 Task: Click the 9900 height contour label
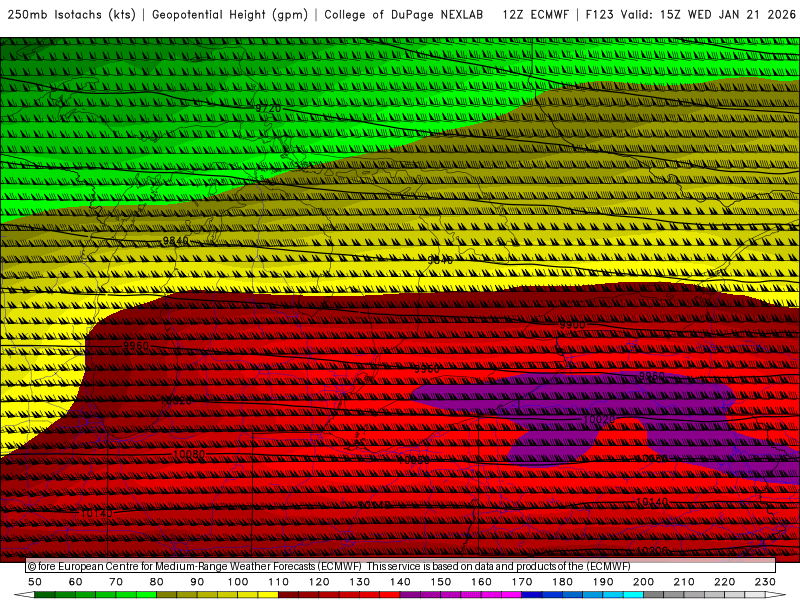[572, 325]
